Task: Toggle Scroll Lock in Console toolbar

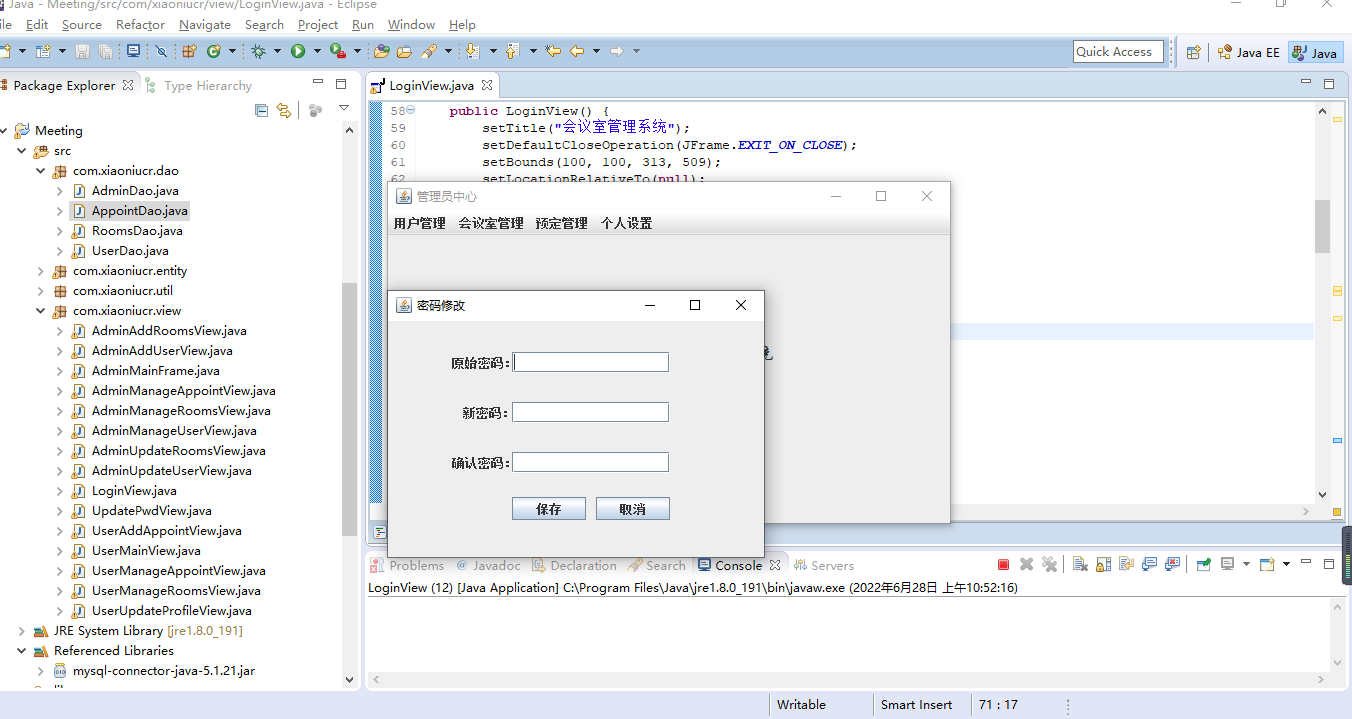Action: pos(1103,565)
